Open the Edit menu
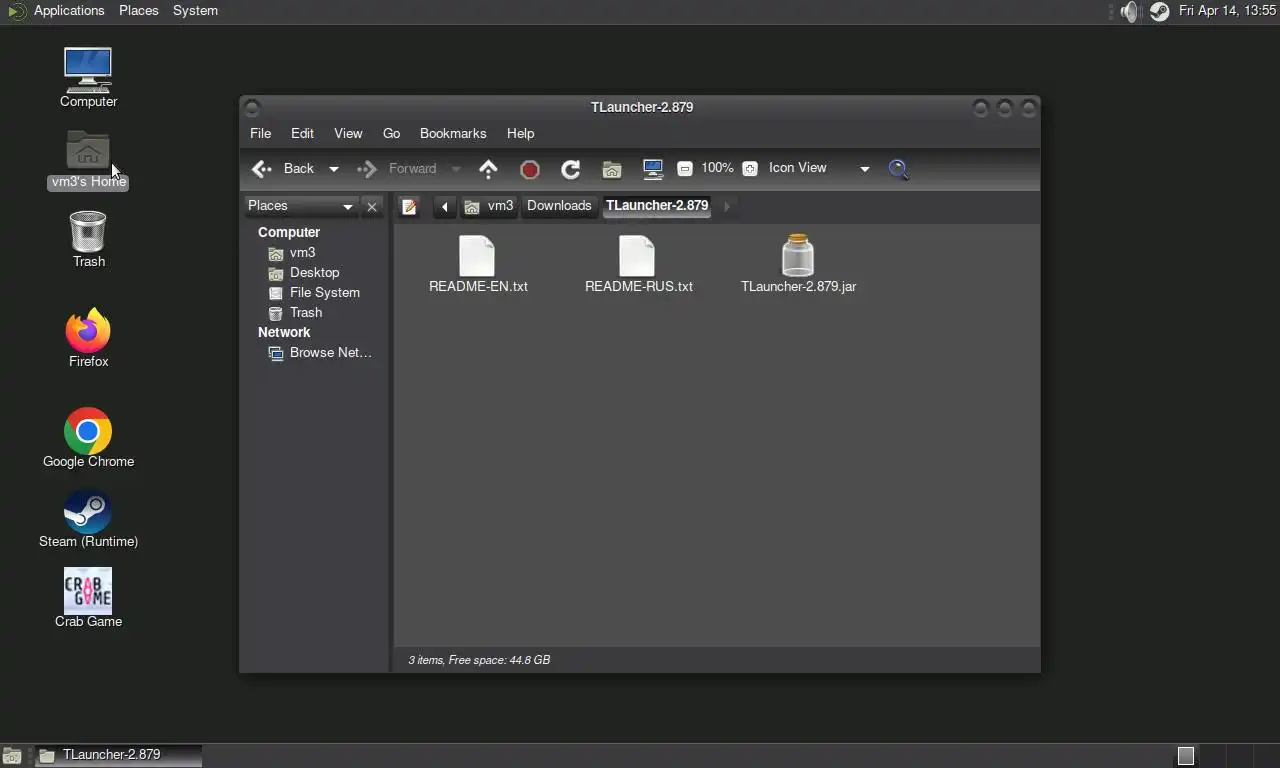 coord(302,133)
